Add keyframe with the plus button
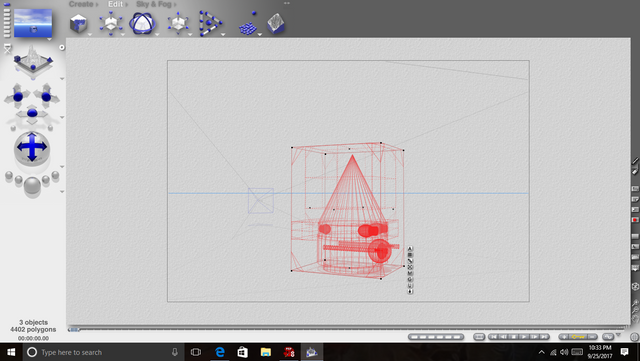Viewport: 640px width, 361px height. (x=565, y=337)
